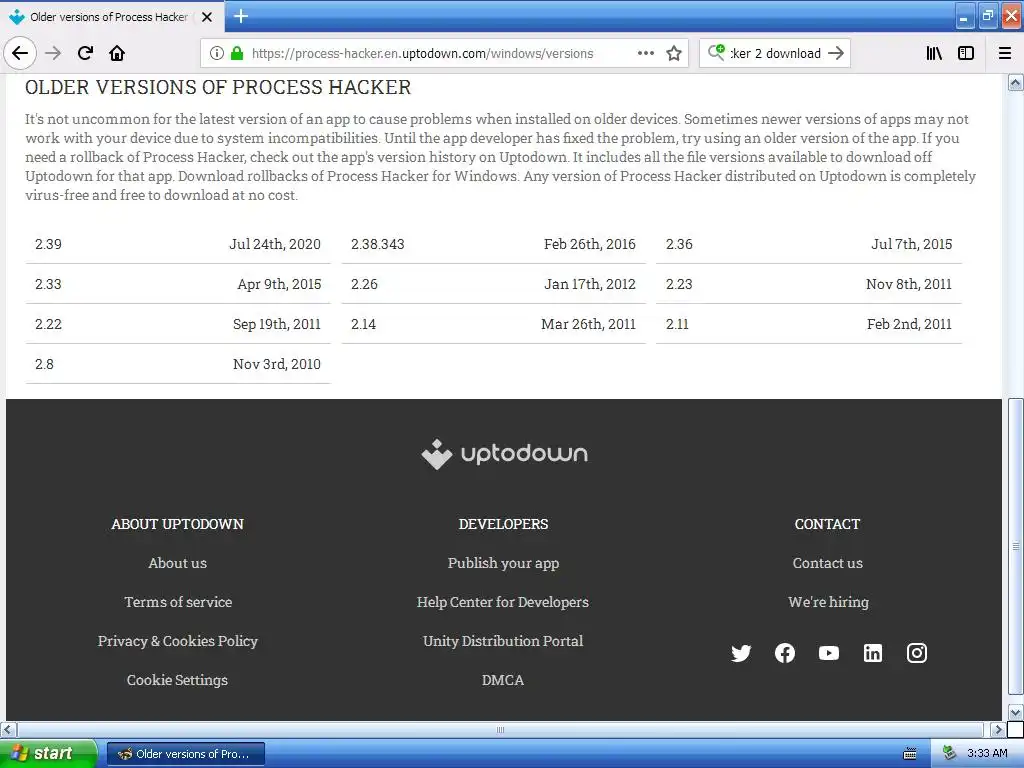Click the taskbar on-screen keyboard icon

click(910, 754)
